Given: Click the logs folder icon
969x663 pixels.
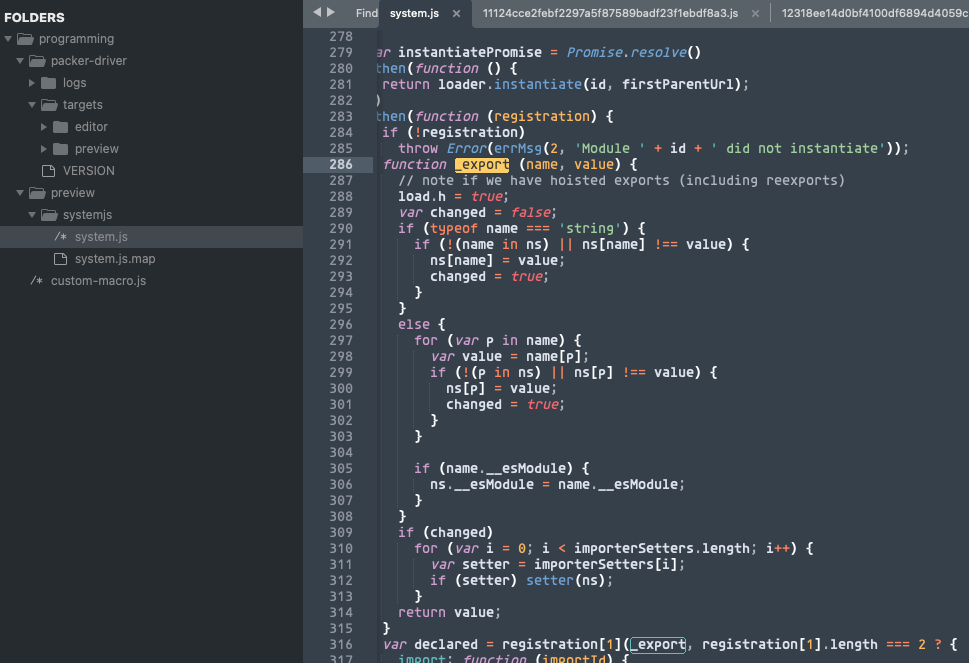Looking at the screenshot, I should pos(48,83).
